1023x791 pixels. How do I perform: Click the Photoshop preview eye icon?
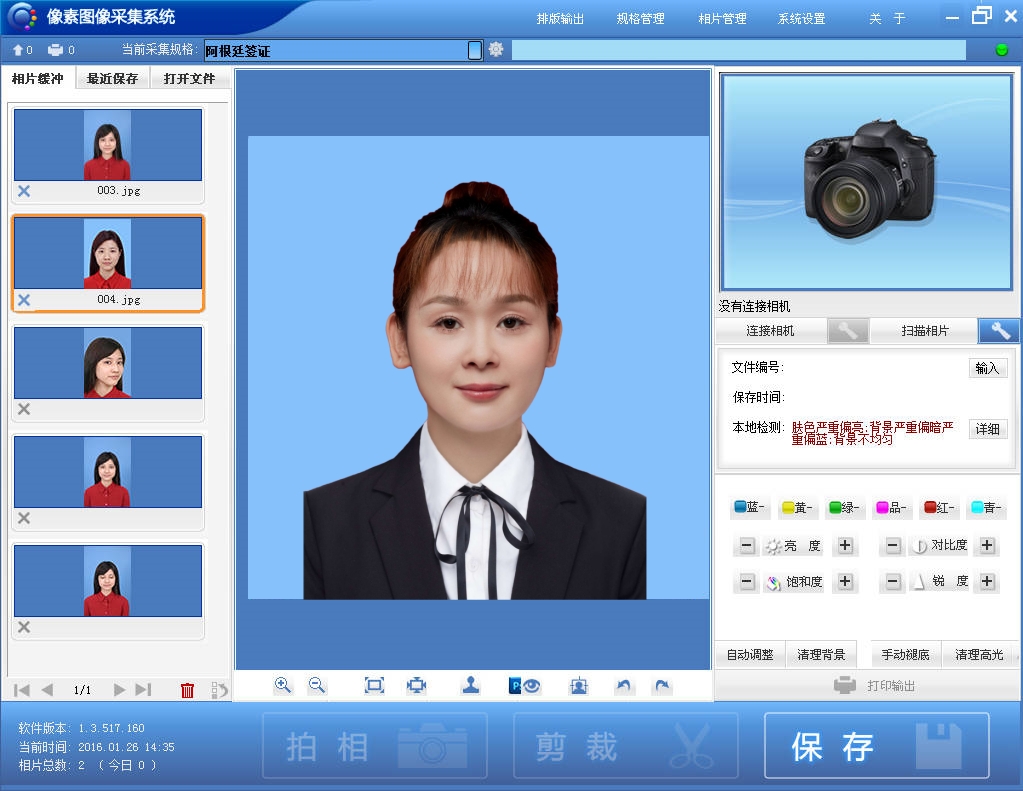[x=525, y=685]
